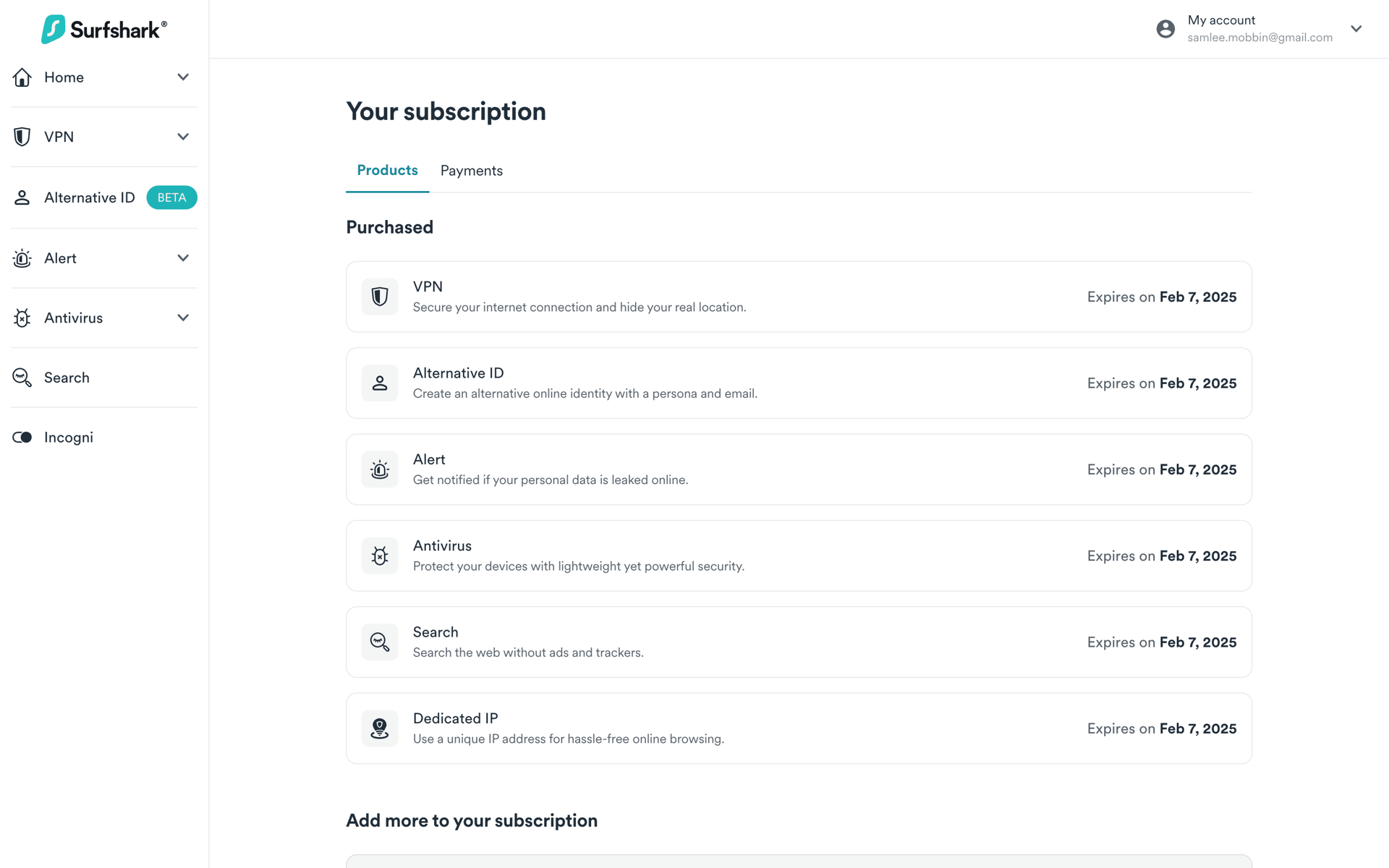Viewport: 1389px width, 868px height.
Task: Click the Surfshark logo
Action: pos(104,29)
